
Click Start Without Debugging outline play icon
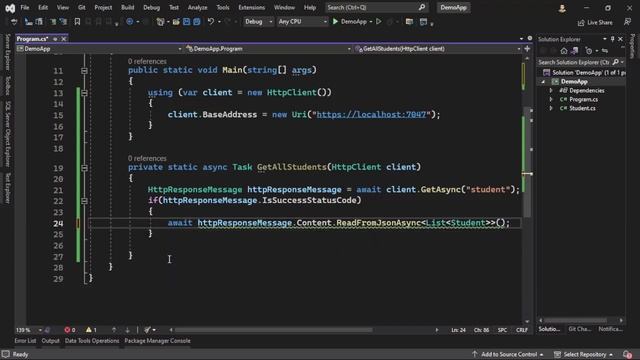coord(379,22)
